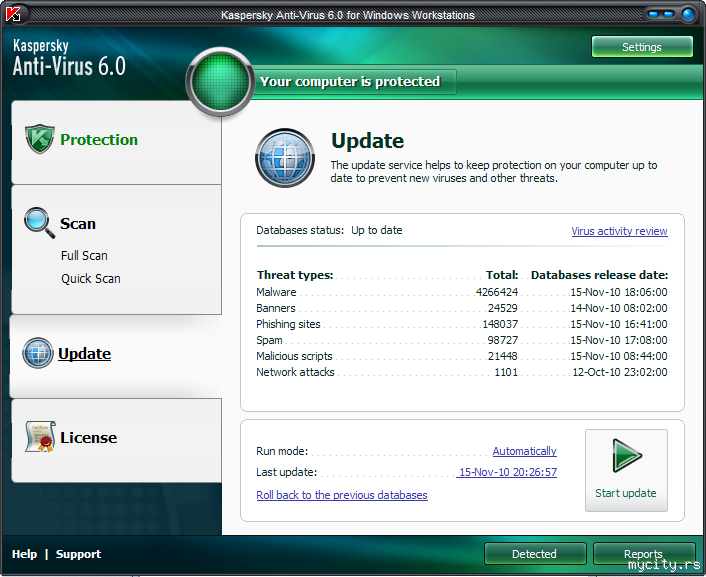Click the Network attacks date 12-Oct-10 23:02:00
706x577 pixels.
tap(620, 372)
